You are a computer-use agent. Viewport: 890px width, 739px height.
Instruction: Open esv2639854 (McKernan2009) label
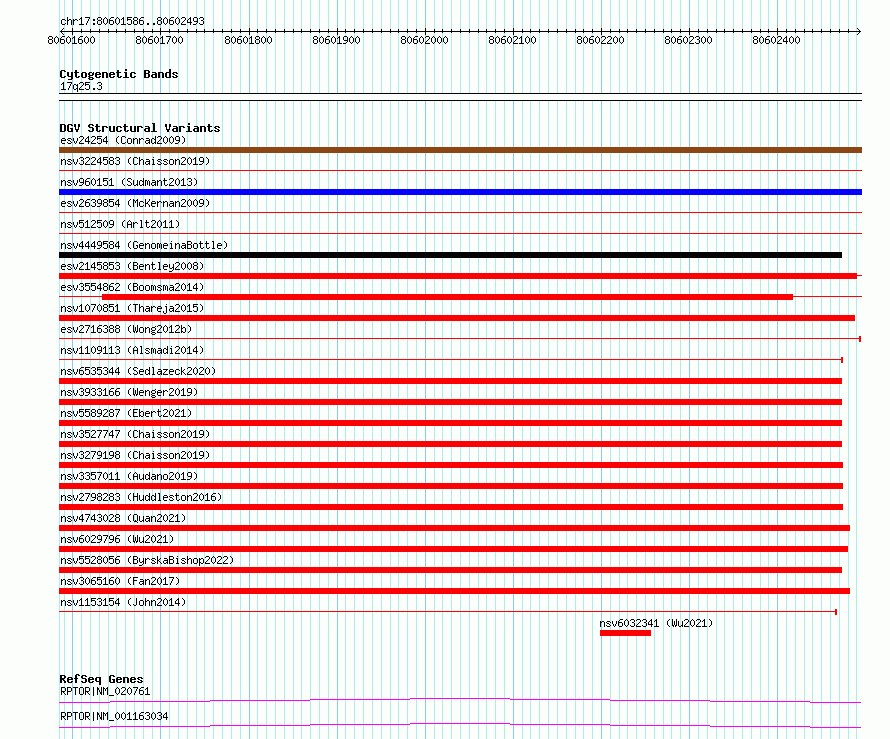[x=135, y=203]
